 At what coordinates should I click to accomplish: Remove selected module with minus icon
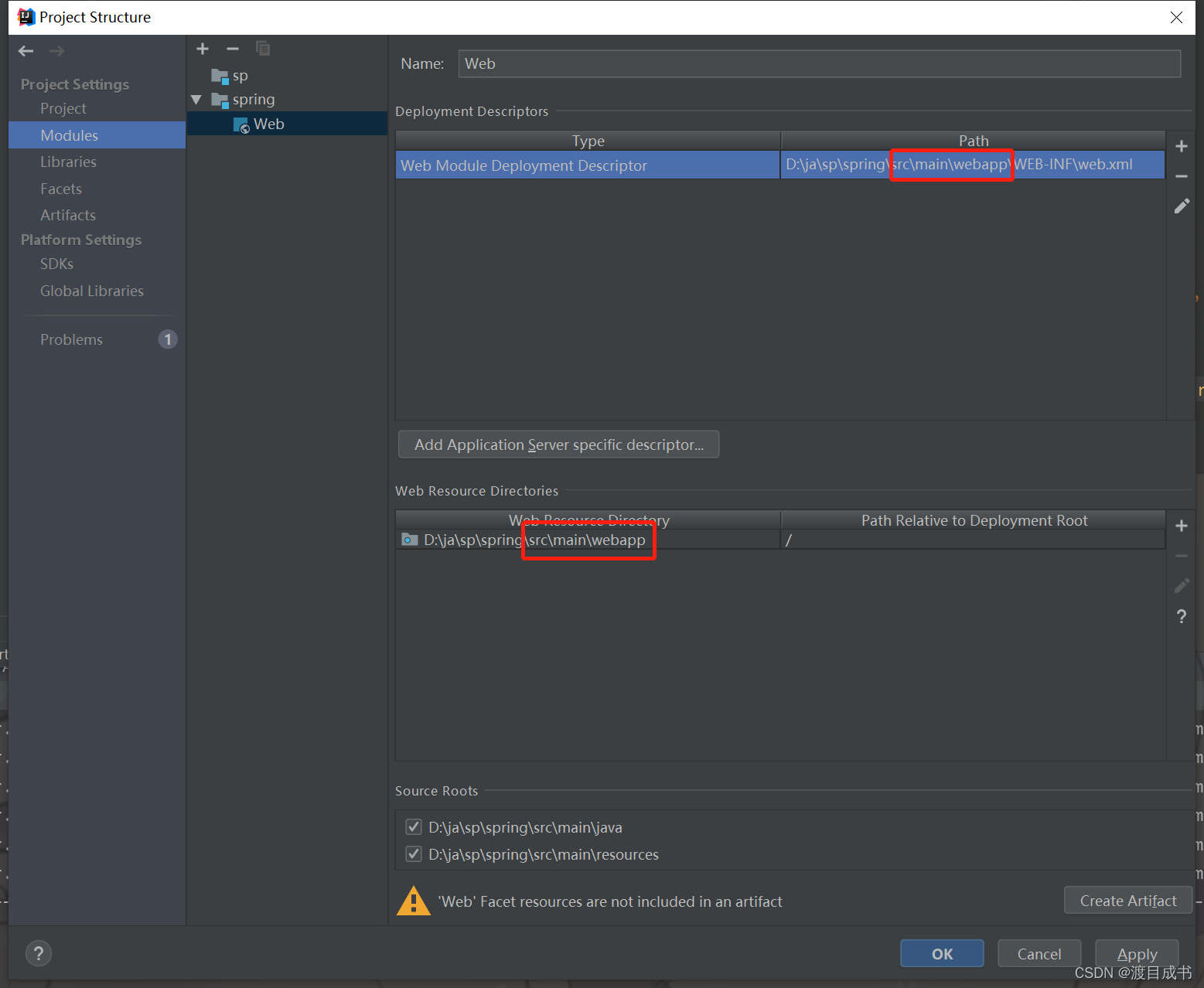[233, 49]
